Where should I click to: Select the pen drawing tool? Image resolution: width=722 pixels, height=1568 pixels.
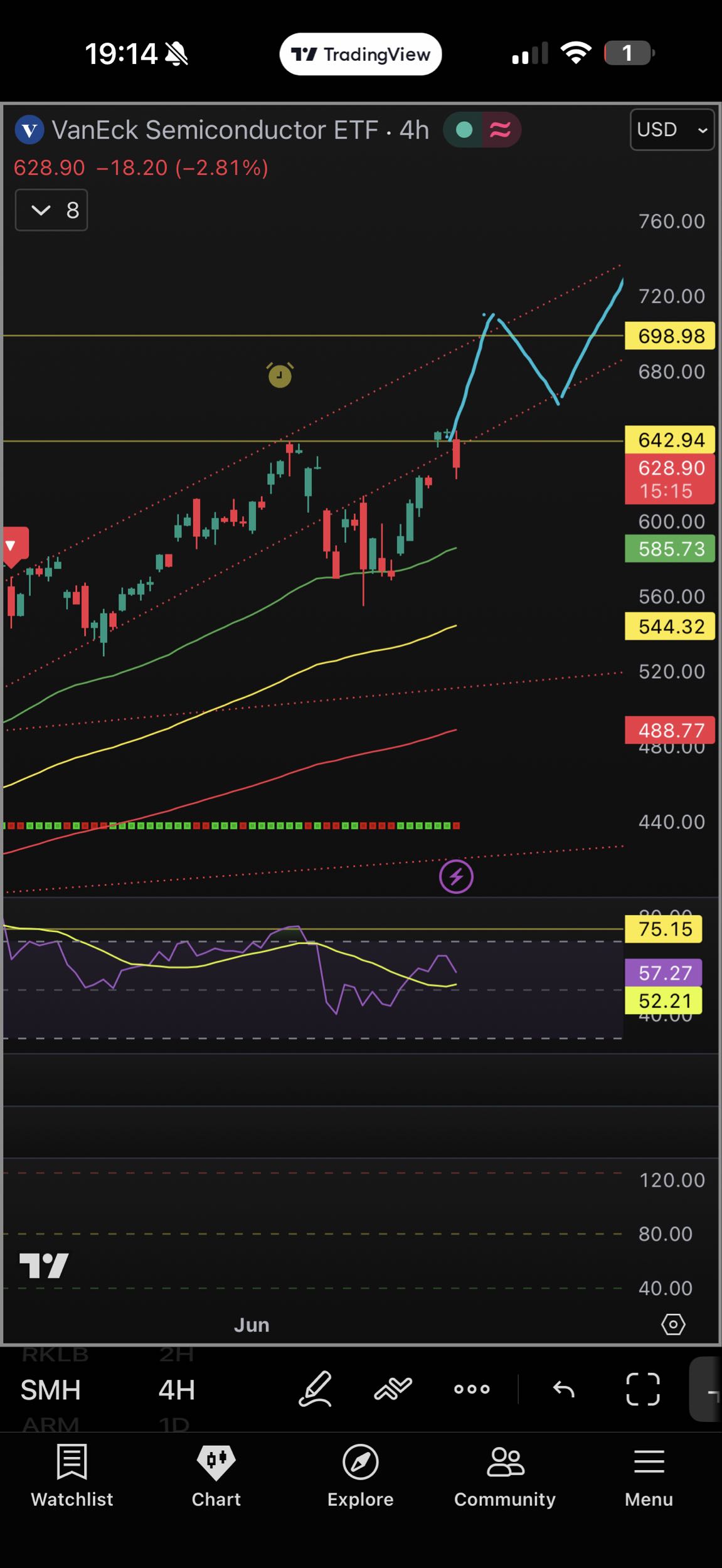[x=315, y=1389]
